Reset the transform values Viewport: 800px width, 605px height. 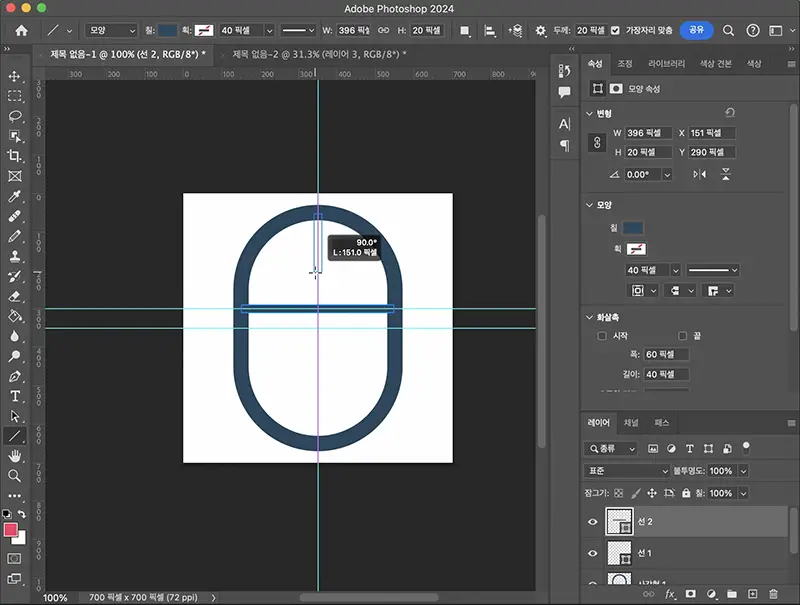coord(730,112)
